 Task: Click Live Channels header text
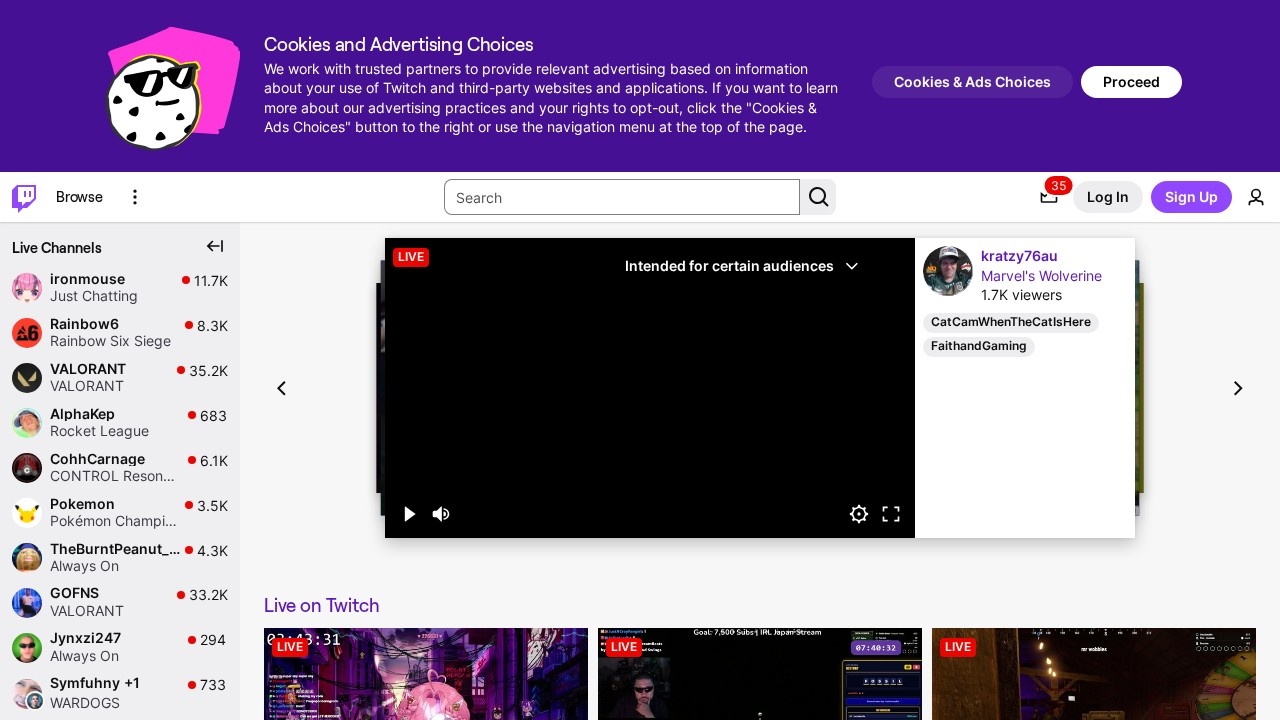(57, 248)
